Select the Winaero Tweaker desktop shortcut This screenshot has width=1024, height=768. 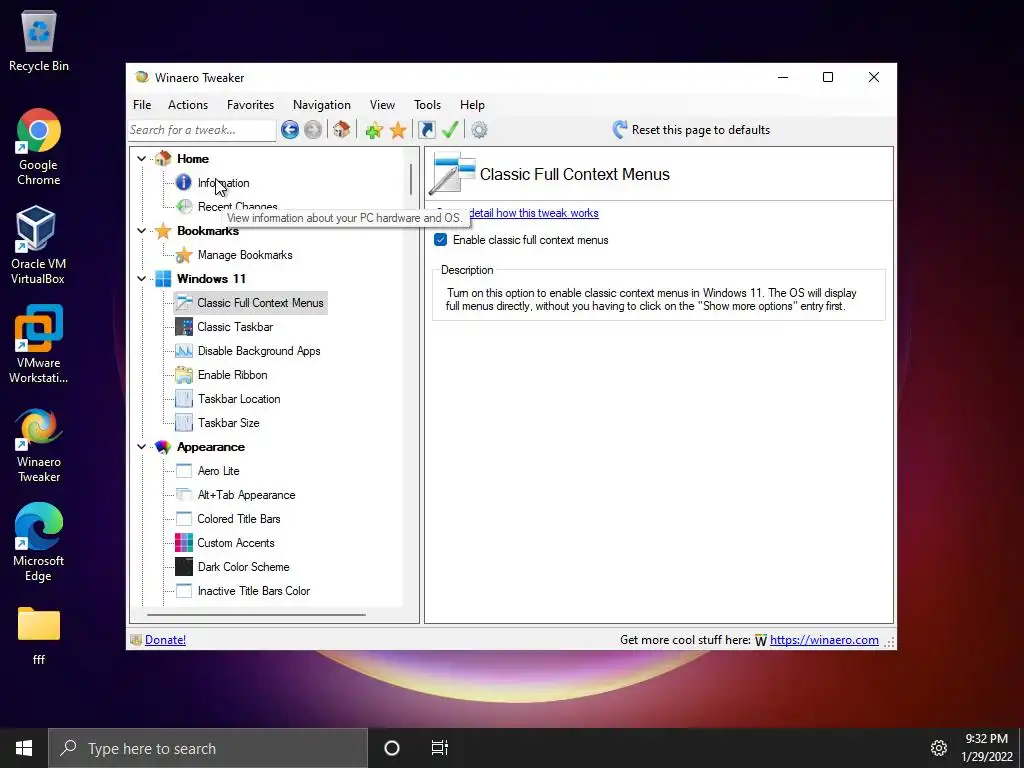point(39,445)
